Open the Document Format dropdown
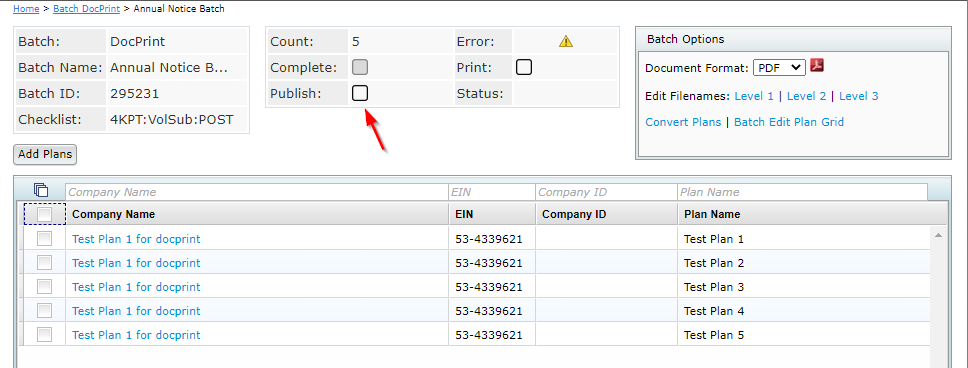 point(780,68)
